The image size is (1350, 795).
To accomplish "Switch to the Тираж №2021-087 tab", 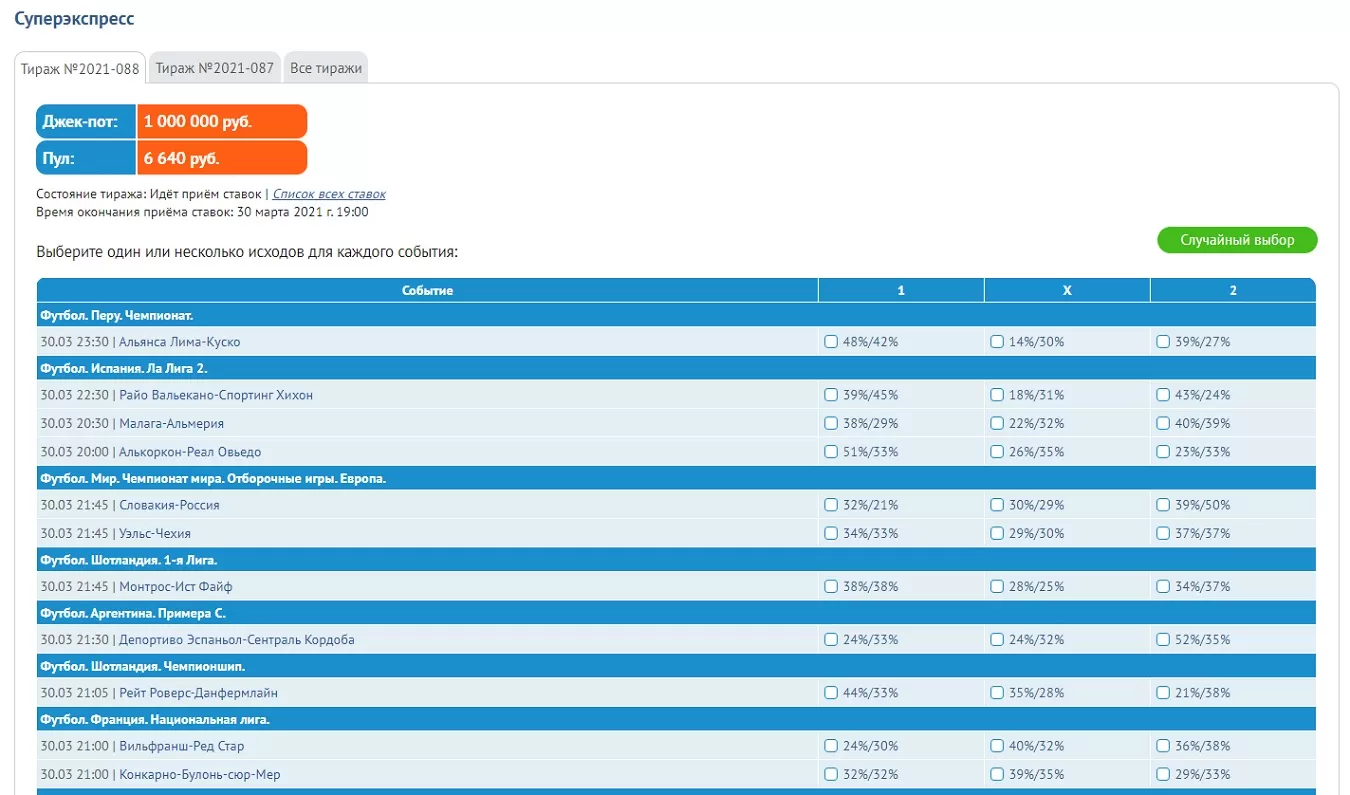I will (214, 69).
